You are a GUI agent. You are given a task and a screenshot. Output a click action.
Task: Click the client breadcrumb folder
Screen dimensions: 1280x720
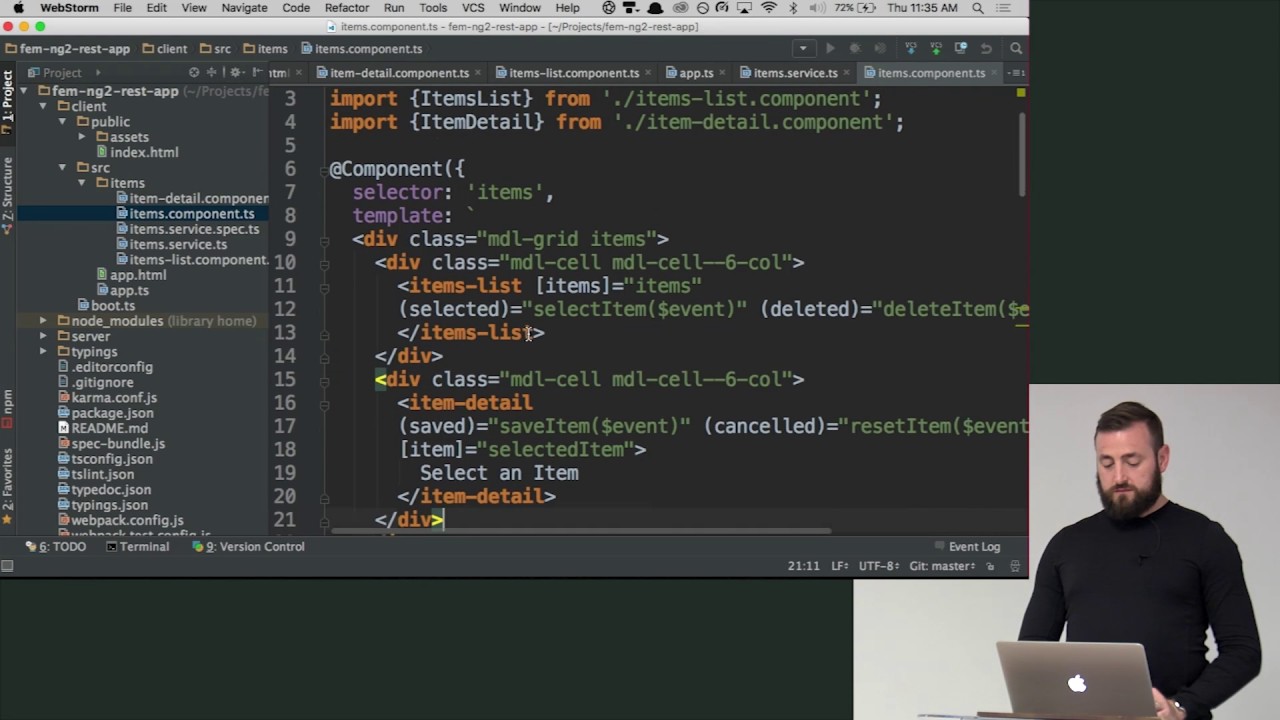tap(164, 48)
